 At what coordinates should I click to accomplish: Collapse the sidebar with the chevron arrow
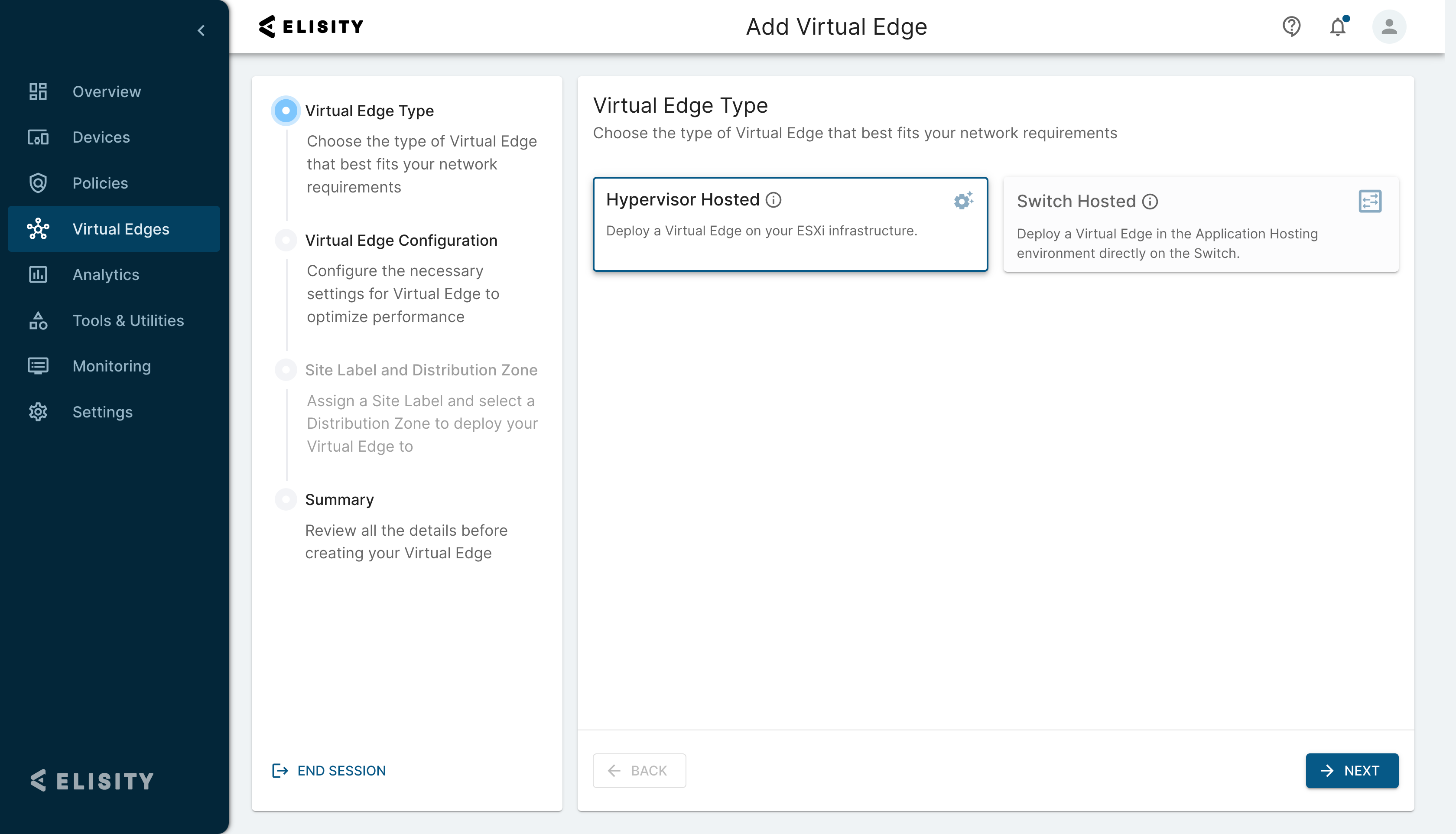(201, 30)
